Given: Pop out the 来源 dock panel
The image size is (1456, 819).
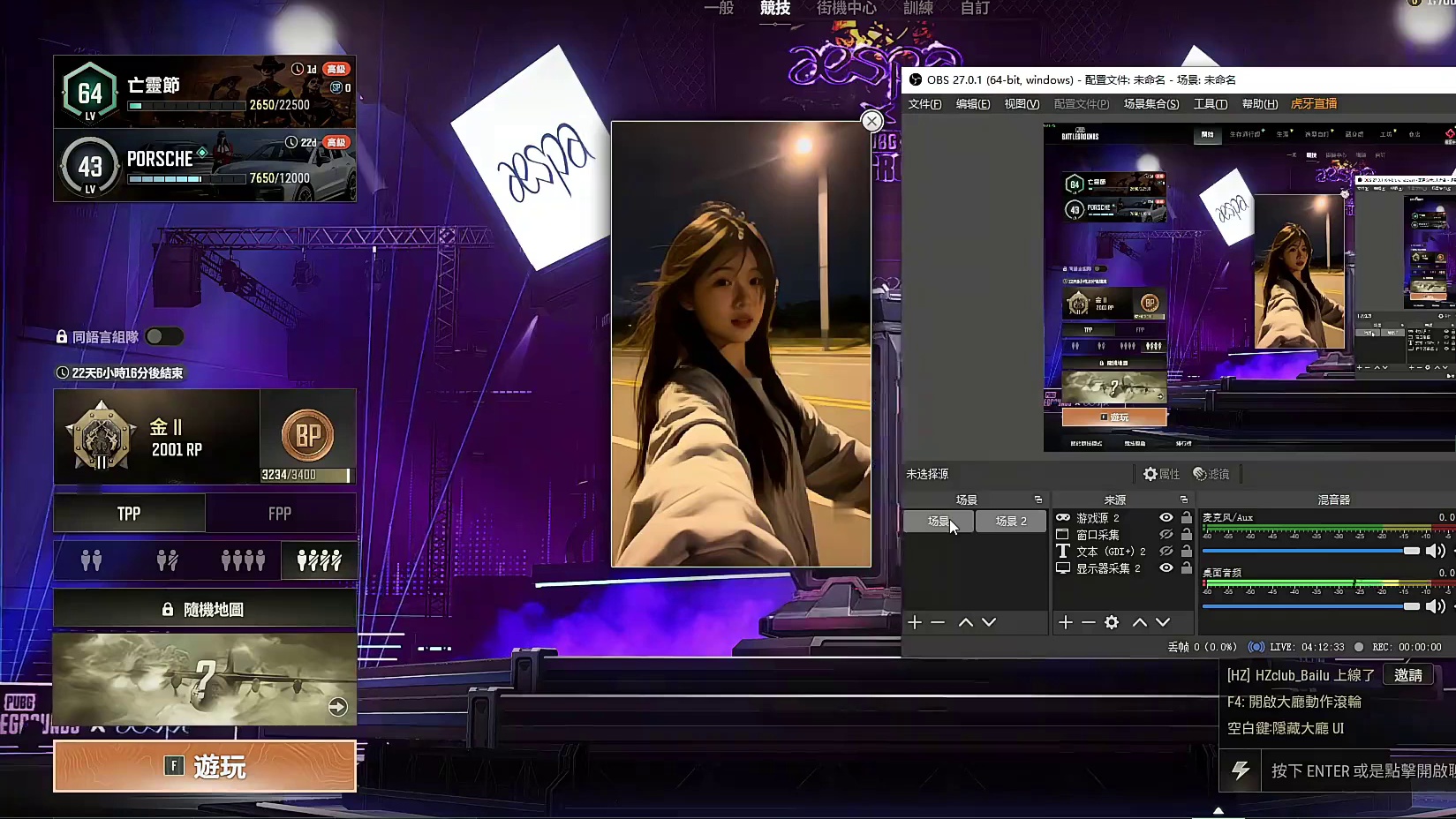Looking at the screenshot, I should (x=1184, y=500).
